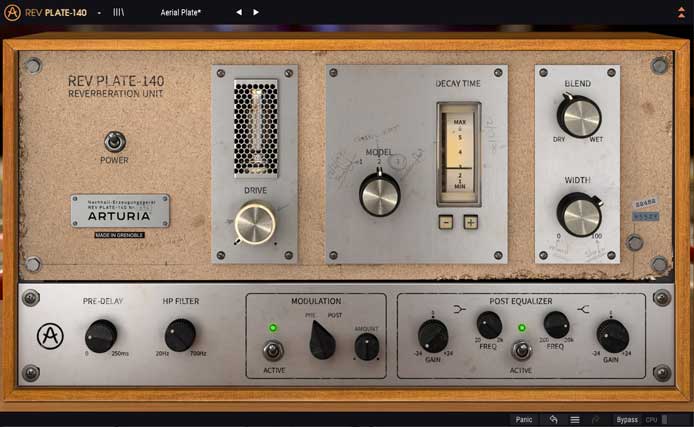Click the Aerial Plate preset name
Viewport: 694px width, 427px height.
tap(181, 12)
